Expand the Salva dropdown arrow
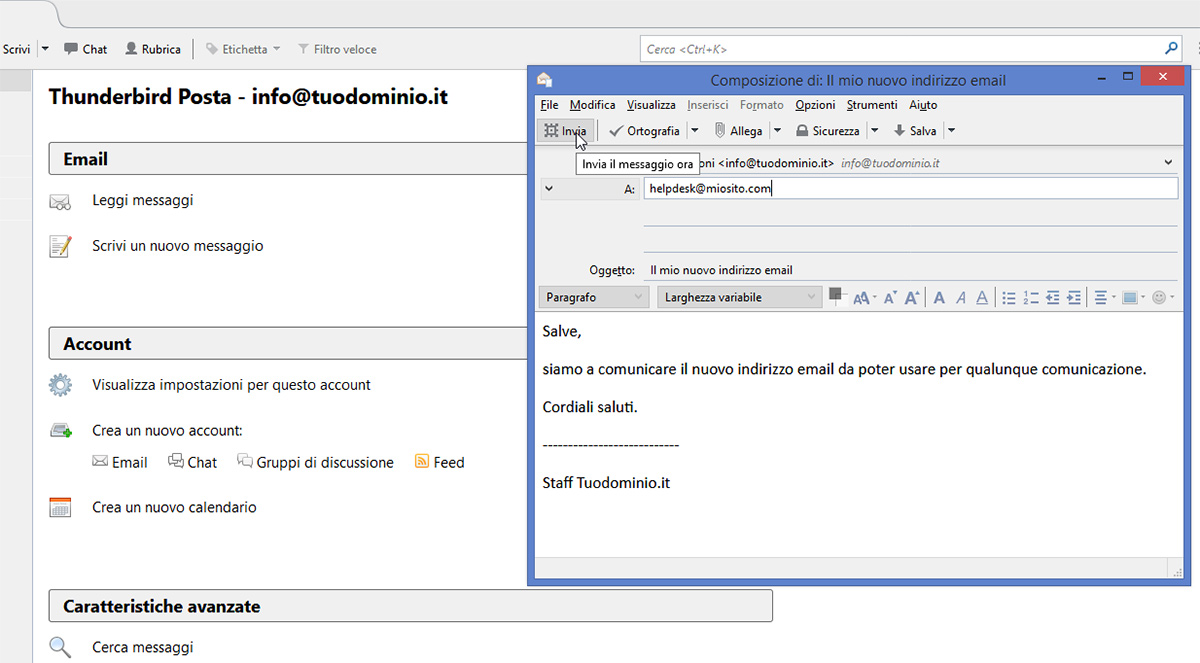 (x=951, y=131)
